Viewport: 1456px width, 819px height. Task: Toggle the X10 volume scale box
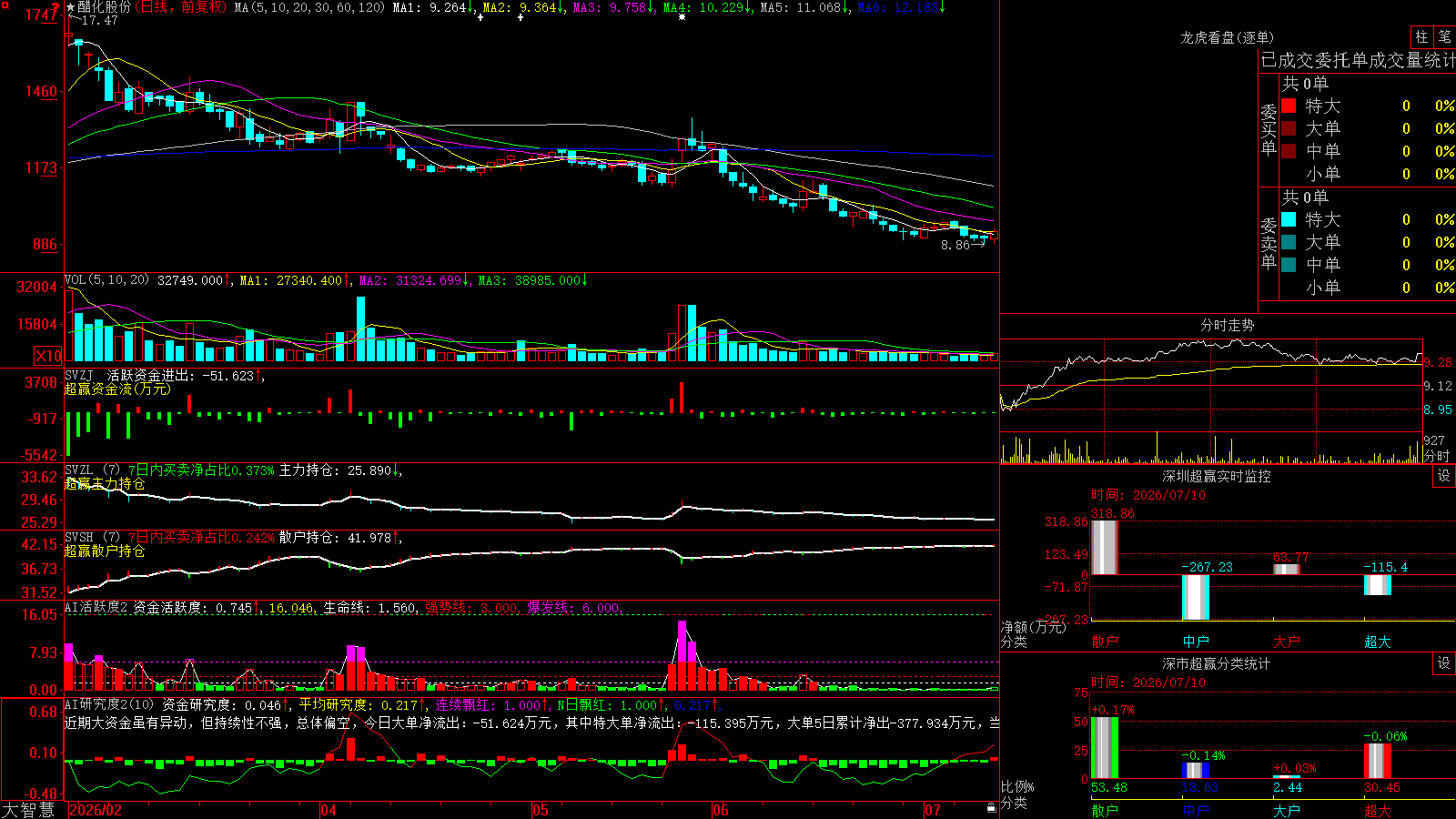point(48,356)
